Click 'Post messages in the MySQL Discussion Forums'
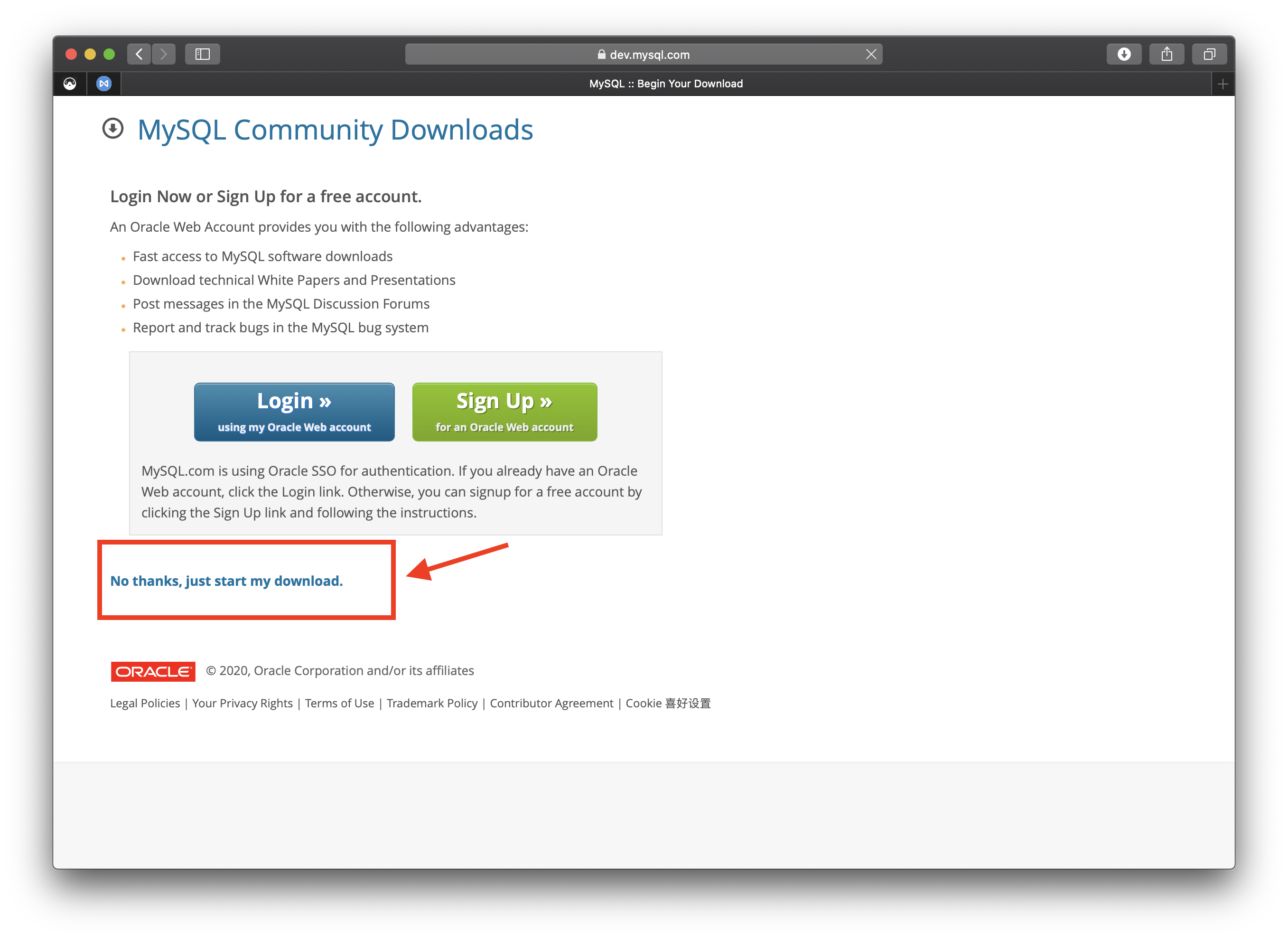Viewport: 1288px width, 939px height. pyautogui.click(x=280, y=304)
